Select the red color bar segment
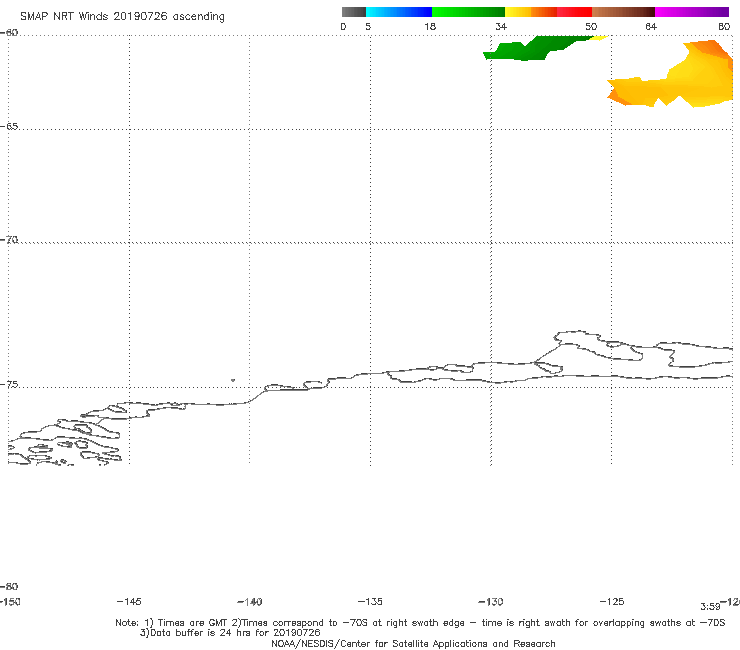The height and width of the screenshot is (650, 740). click(574, 12)
